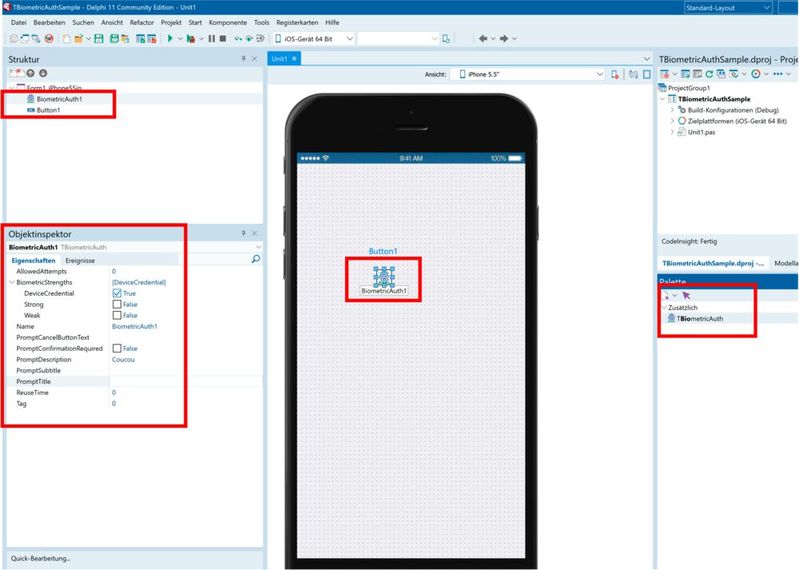Uncheck the DeviceCredential checkbox
This screenshot has height=570, width=799.
click(117, 293)
